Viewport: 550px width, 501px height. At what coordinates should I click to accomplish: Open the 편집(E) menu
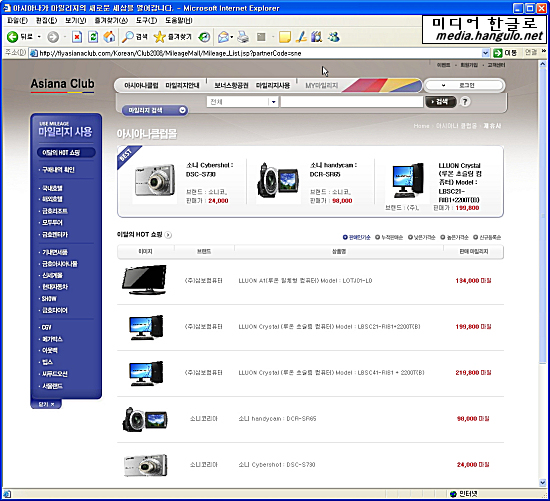46,21
